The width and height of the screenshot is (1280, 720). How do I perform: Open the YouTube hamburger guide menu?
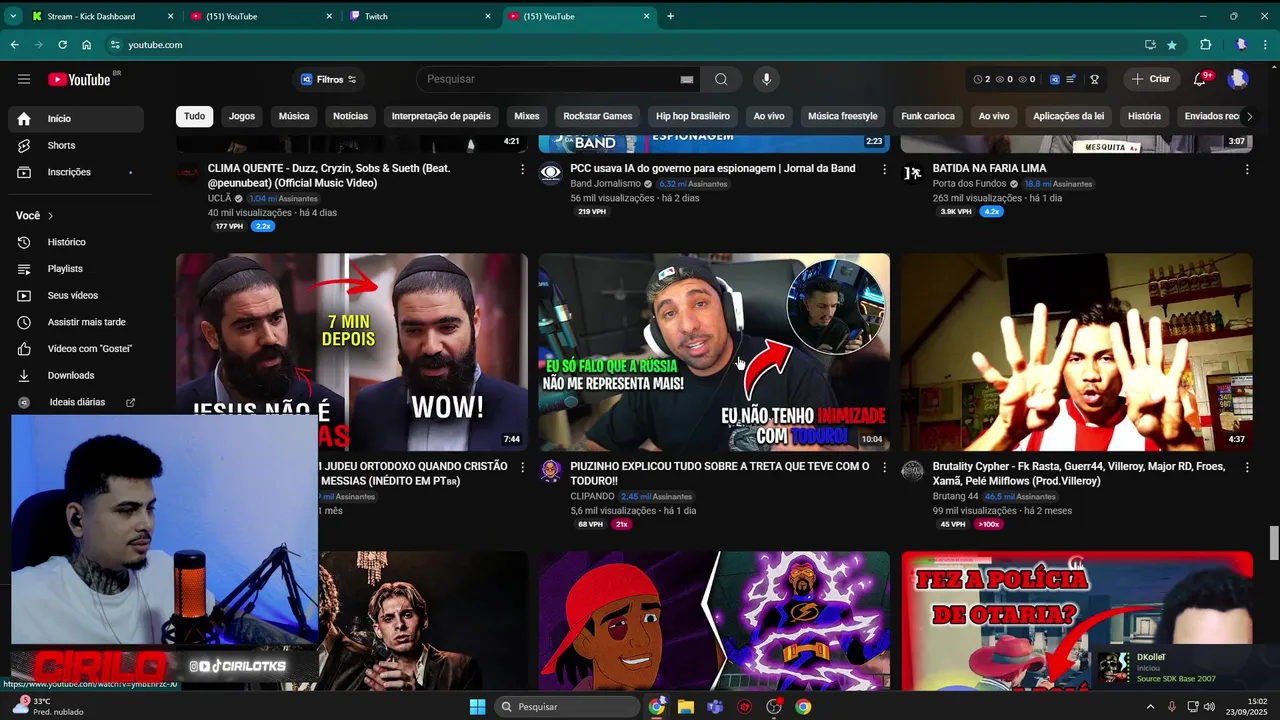[24, 79]
